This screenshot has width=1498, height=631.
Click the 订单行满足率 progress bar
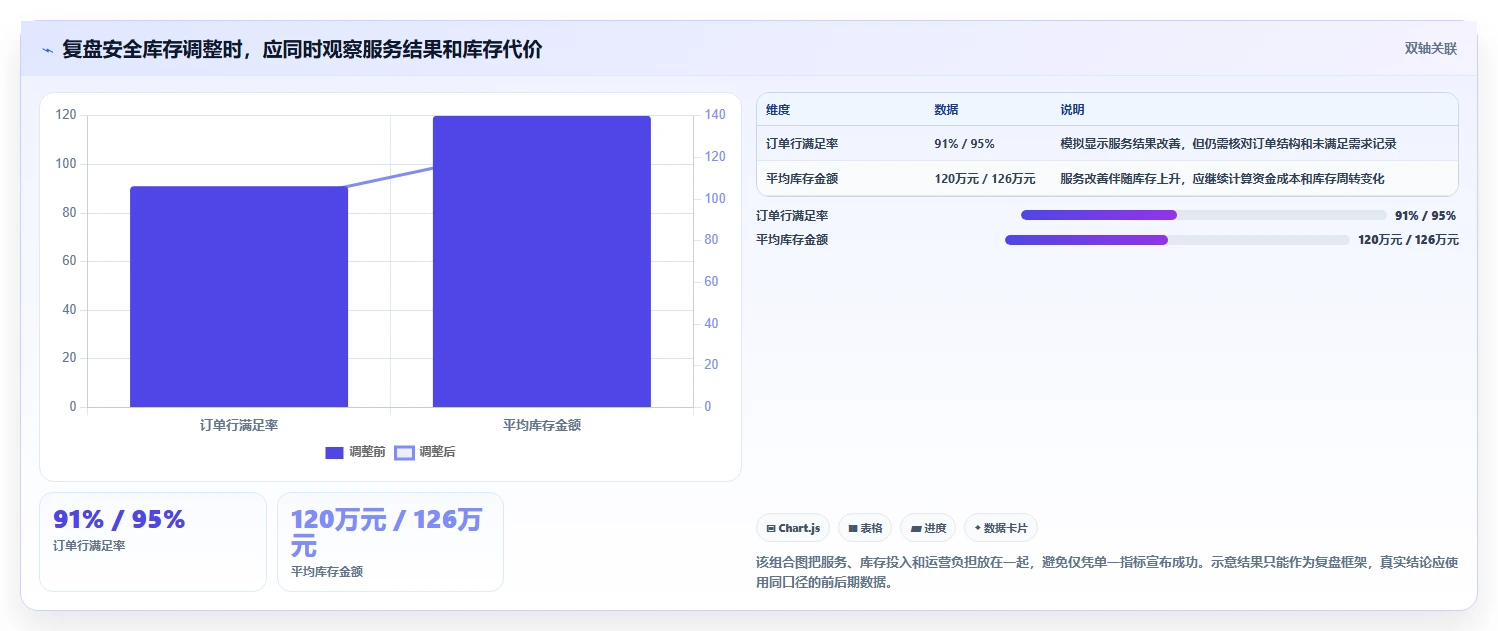tap(1204, 215)
